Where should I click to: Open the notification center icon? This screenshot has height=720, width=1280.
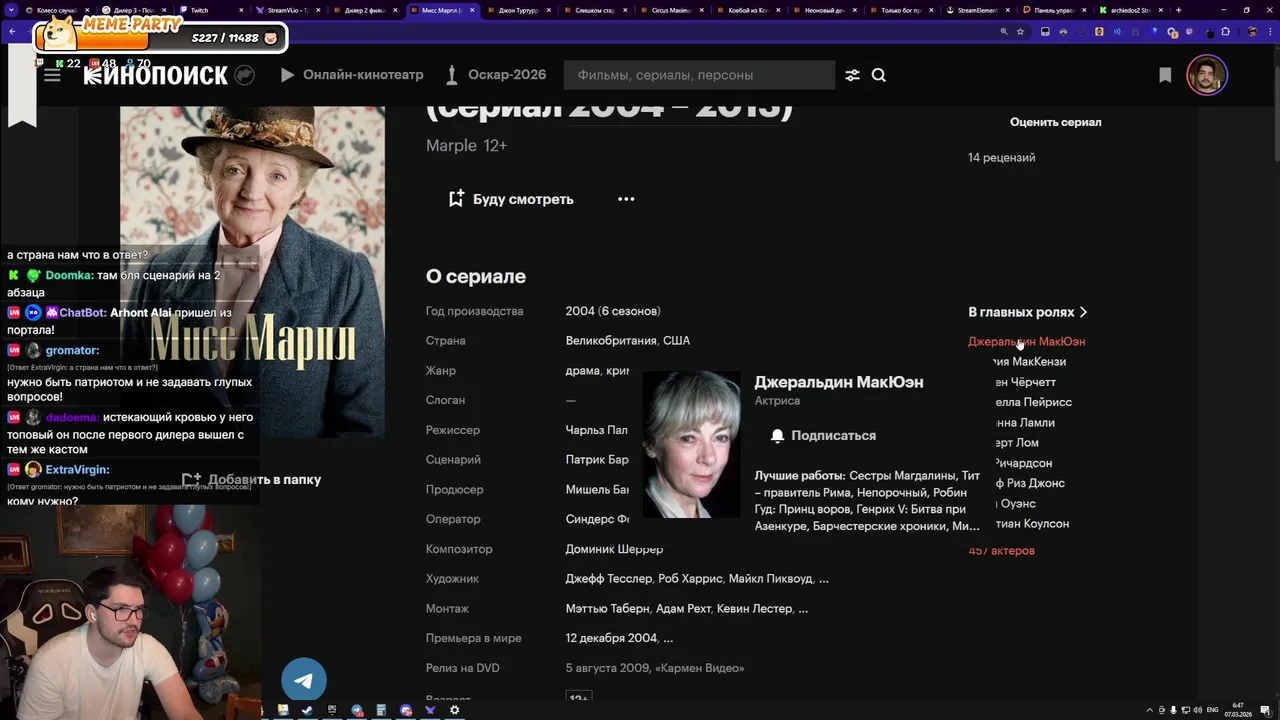coord(1264,710)
